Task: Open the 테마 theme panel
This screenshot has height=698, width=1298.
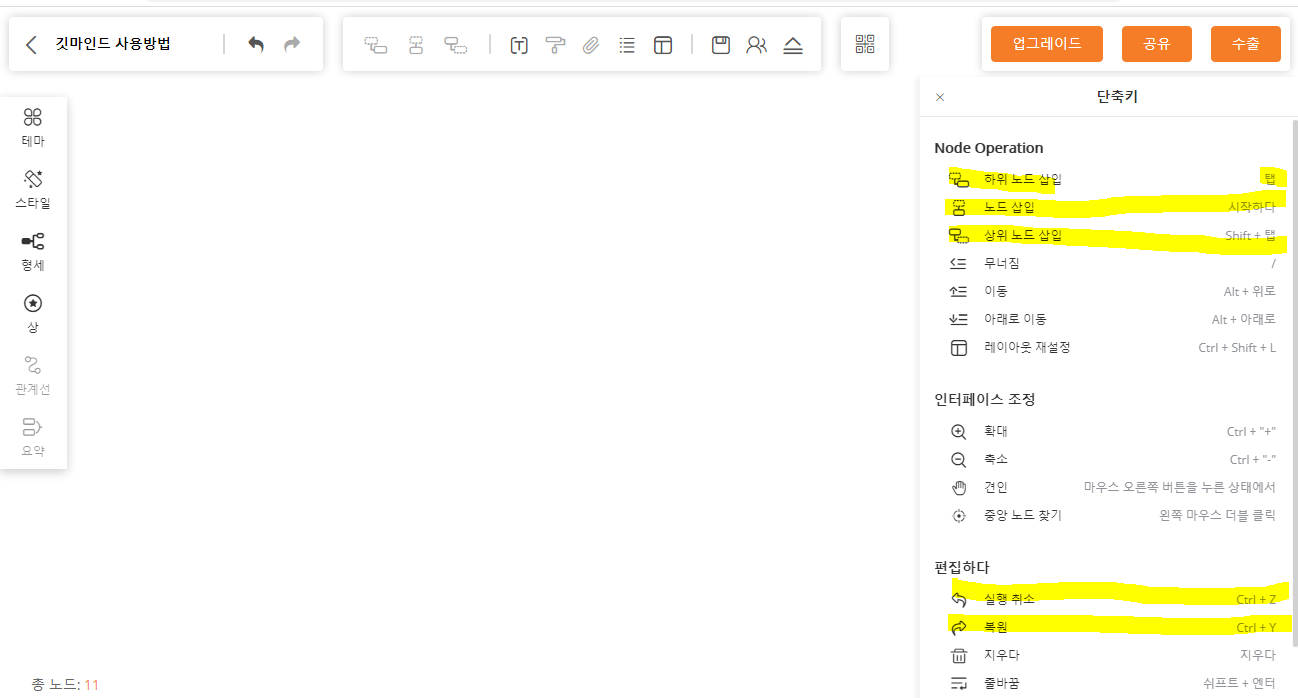Action: point(33,128)
